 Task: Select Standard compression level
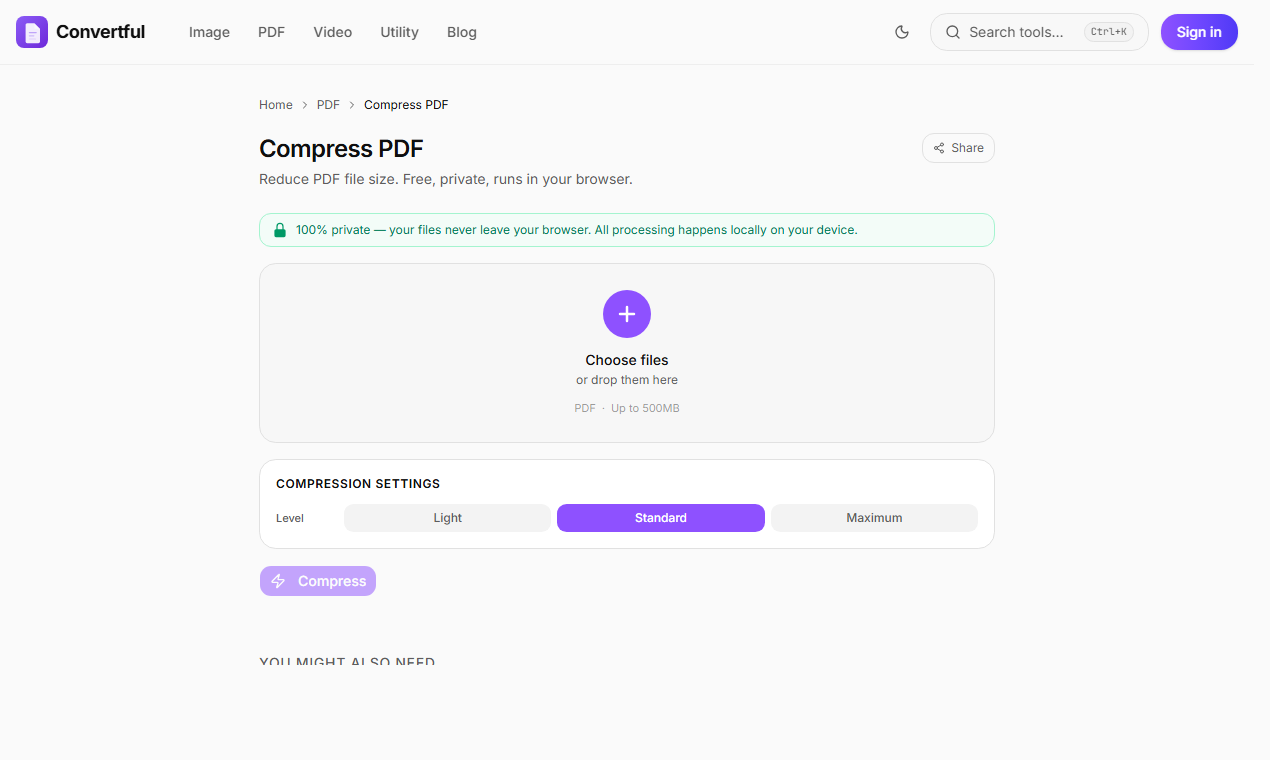660,518
